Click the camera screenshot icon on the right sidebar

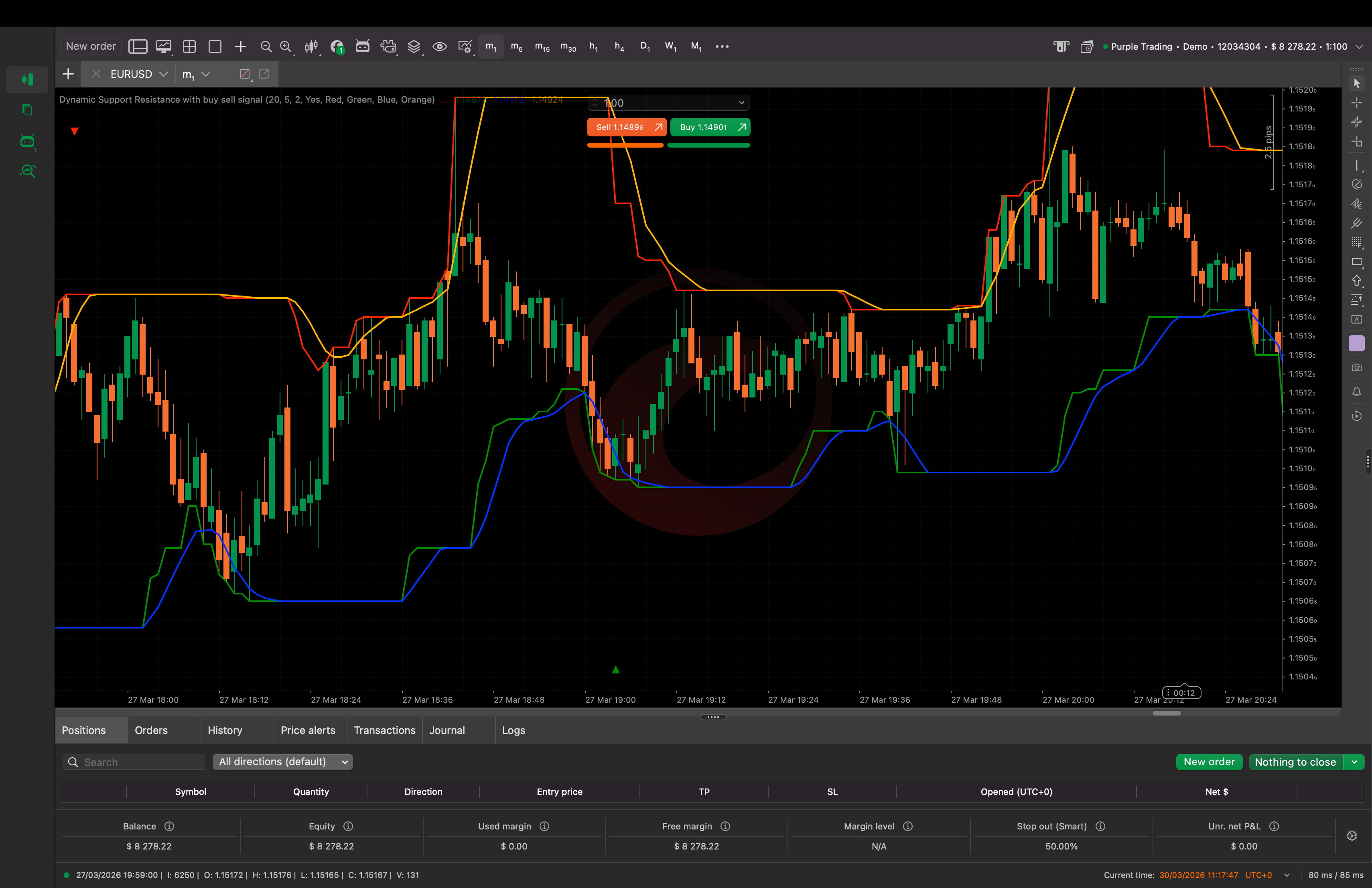(1357, 367)
